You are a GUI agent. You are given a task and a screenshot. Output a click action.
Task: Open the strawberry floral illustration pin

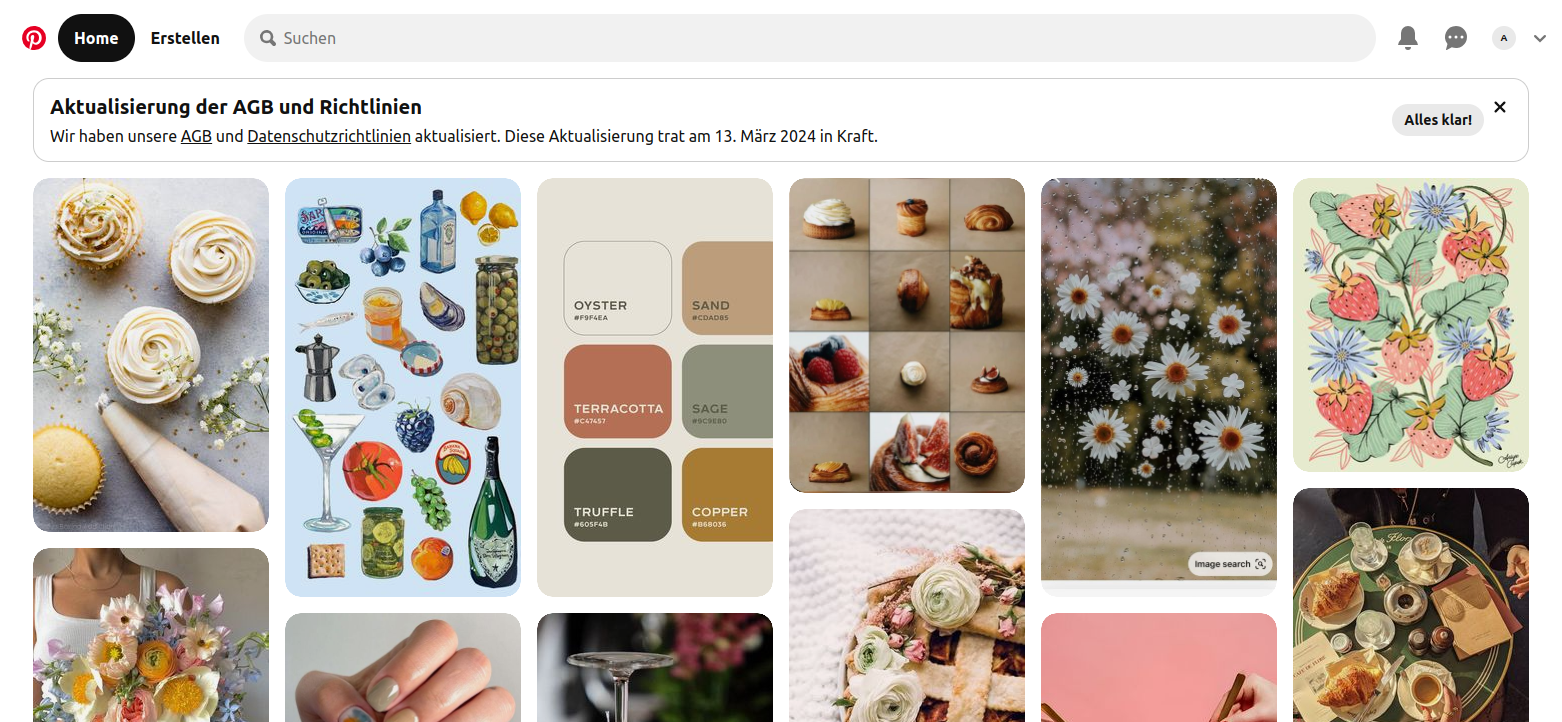1411,325
